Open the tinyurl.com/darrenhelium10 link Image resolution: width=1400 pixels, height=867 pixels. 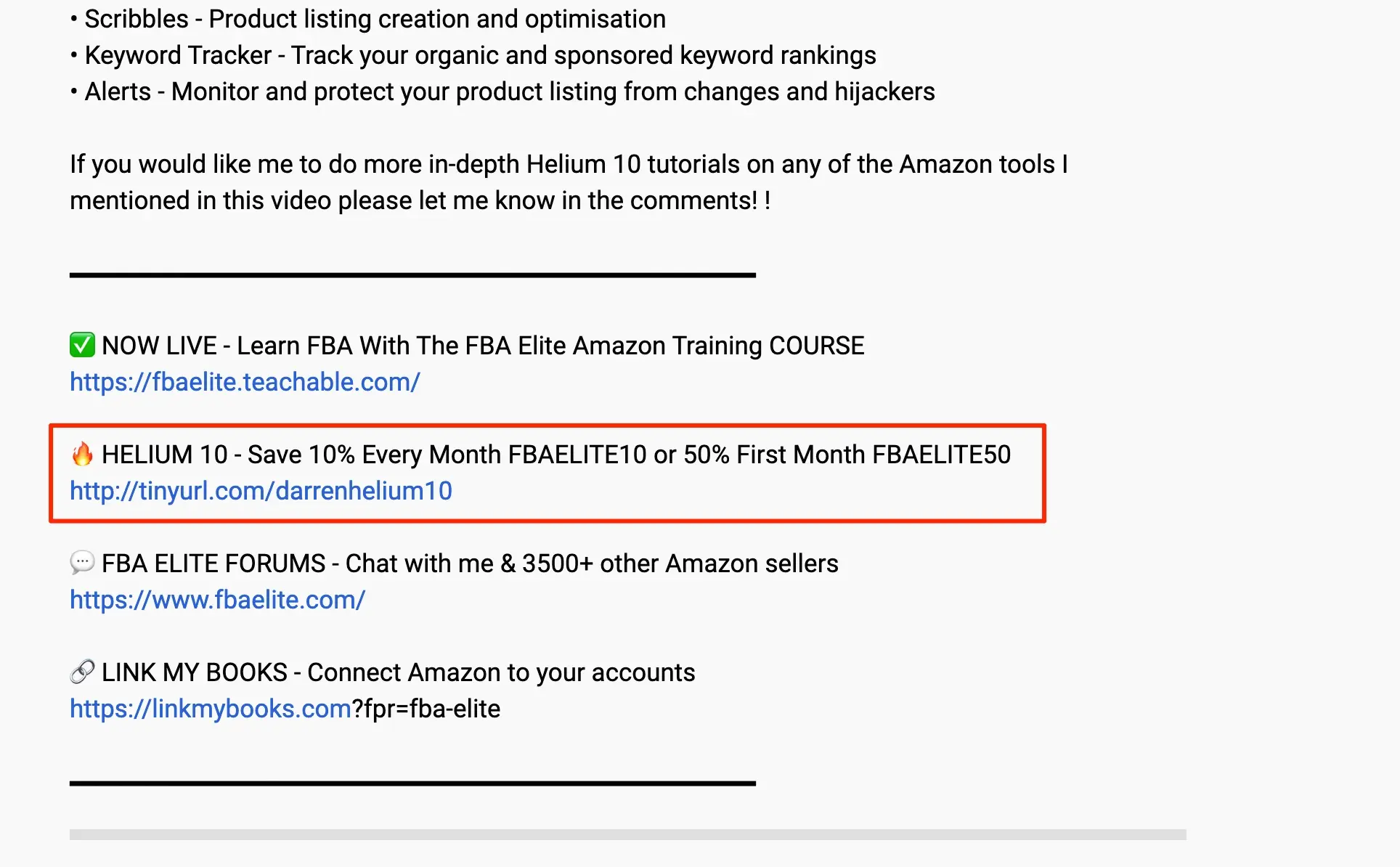261,491
